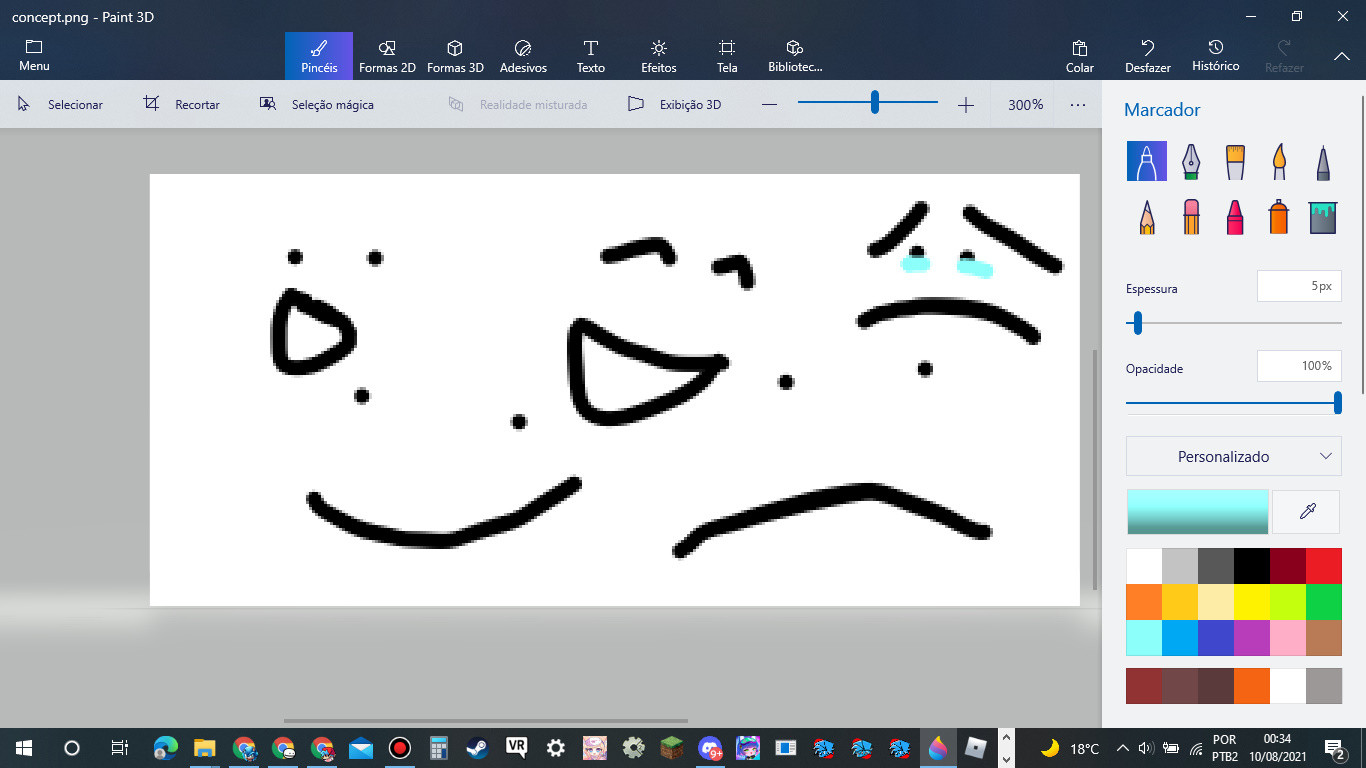The width and height of the screenshot is (1366, 768).
Task: Choose the Fill bucket tool
Action: [x=1322, y=215]
